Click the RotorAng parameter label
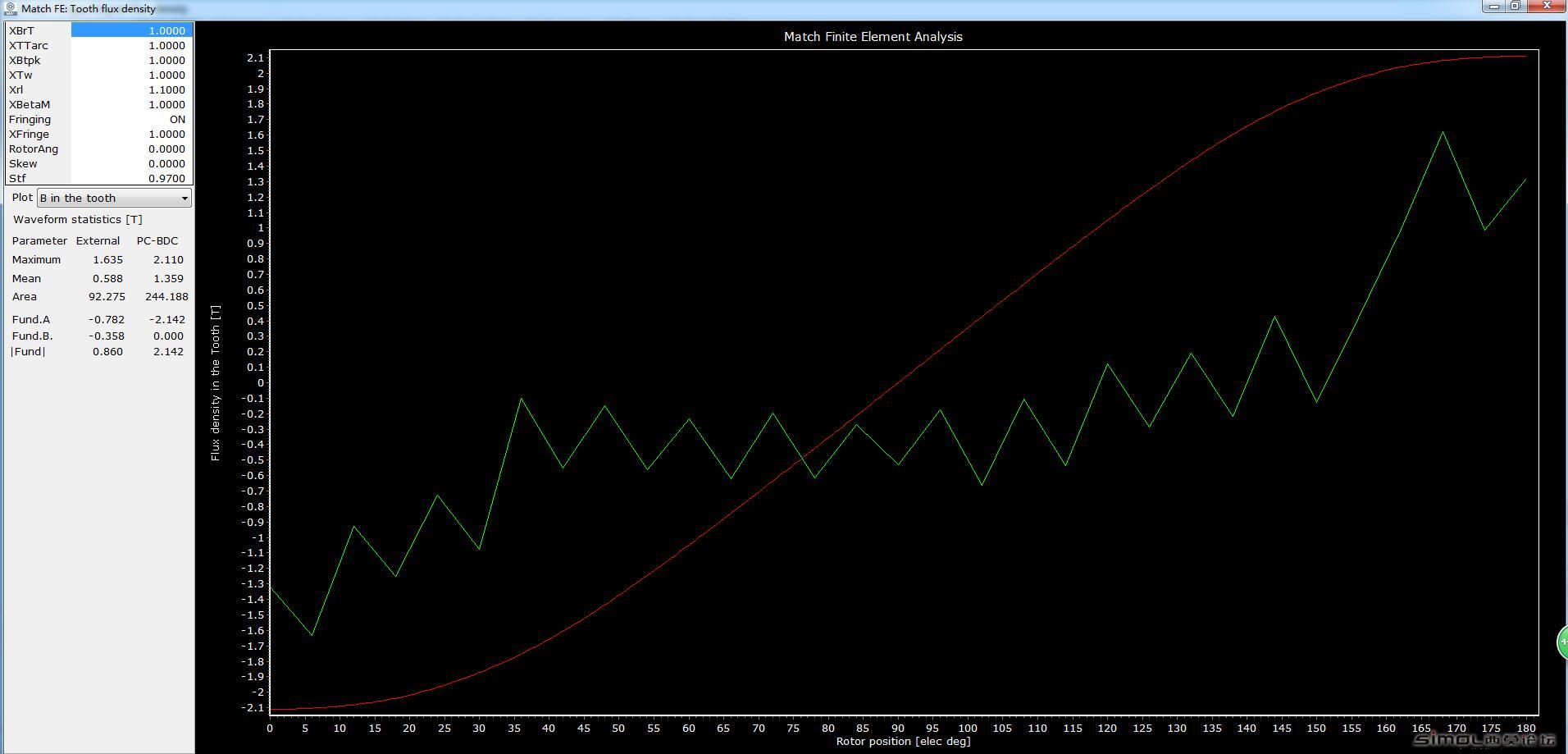The height and width of the screenshot is (754, 1568). (34, 149)
